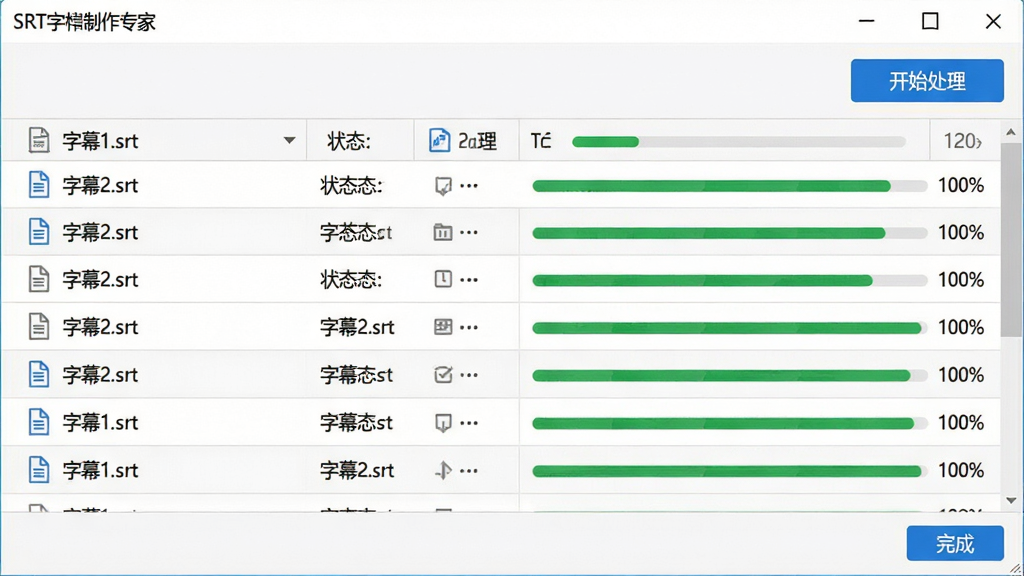Image resolution: width=1024 pixels, height=576 pixels.
Task: Click comment-bubble icon in 字幕1.srt 字幕态st row
Action: 443,423
